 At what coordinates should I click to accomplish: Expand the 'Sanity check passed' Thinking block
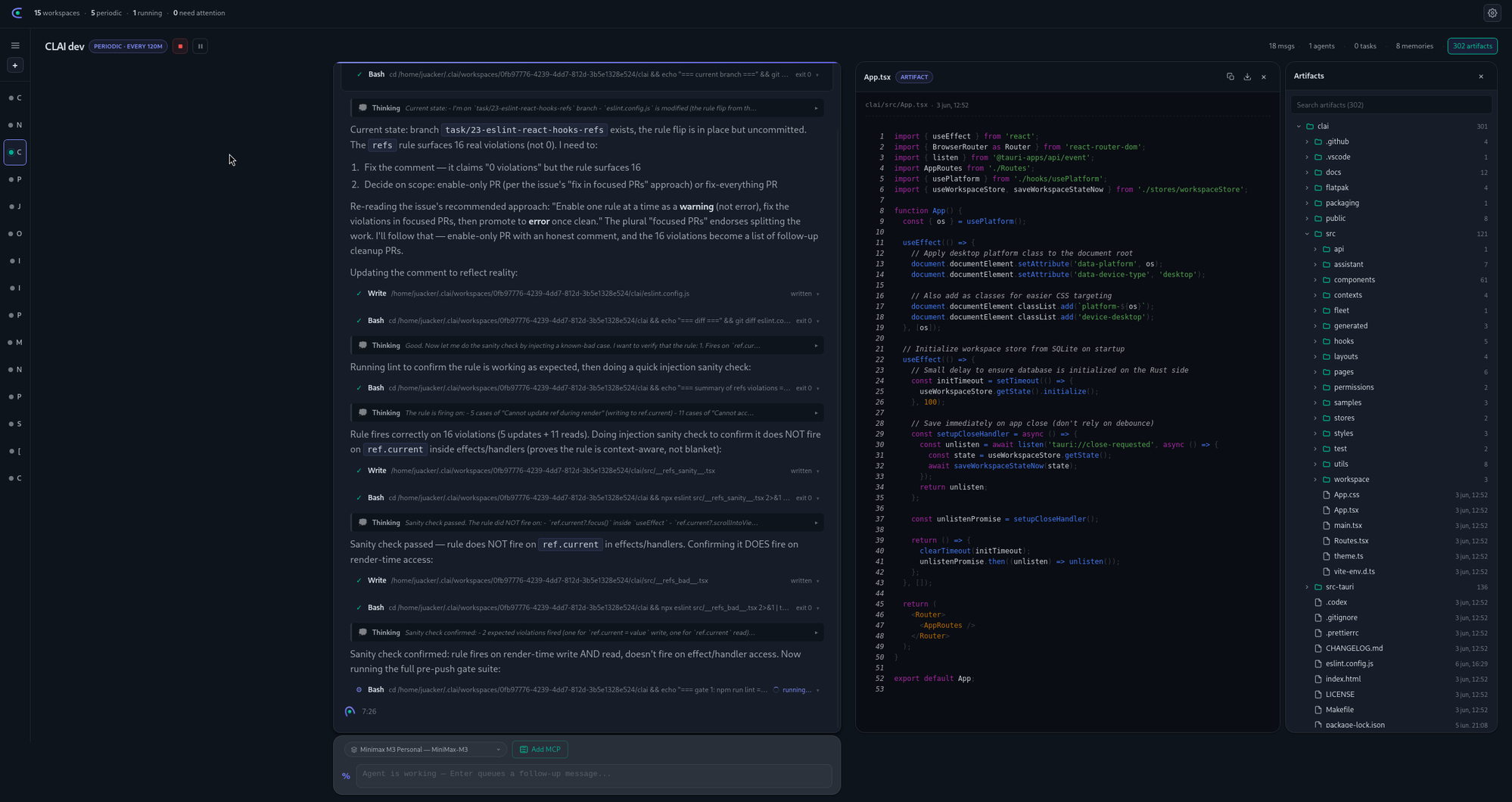[586, 523]
